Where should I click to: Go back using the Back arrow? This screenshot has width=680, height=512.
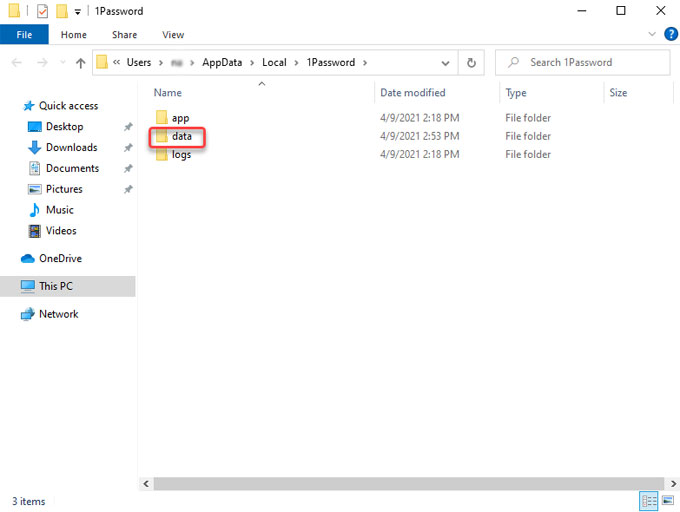pos(16,63)
